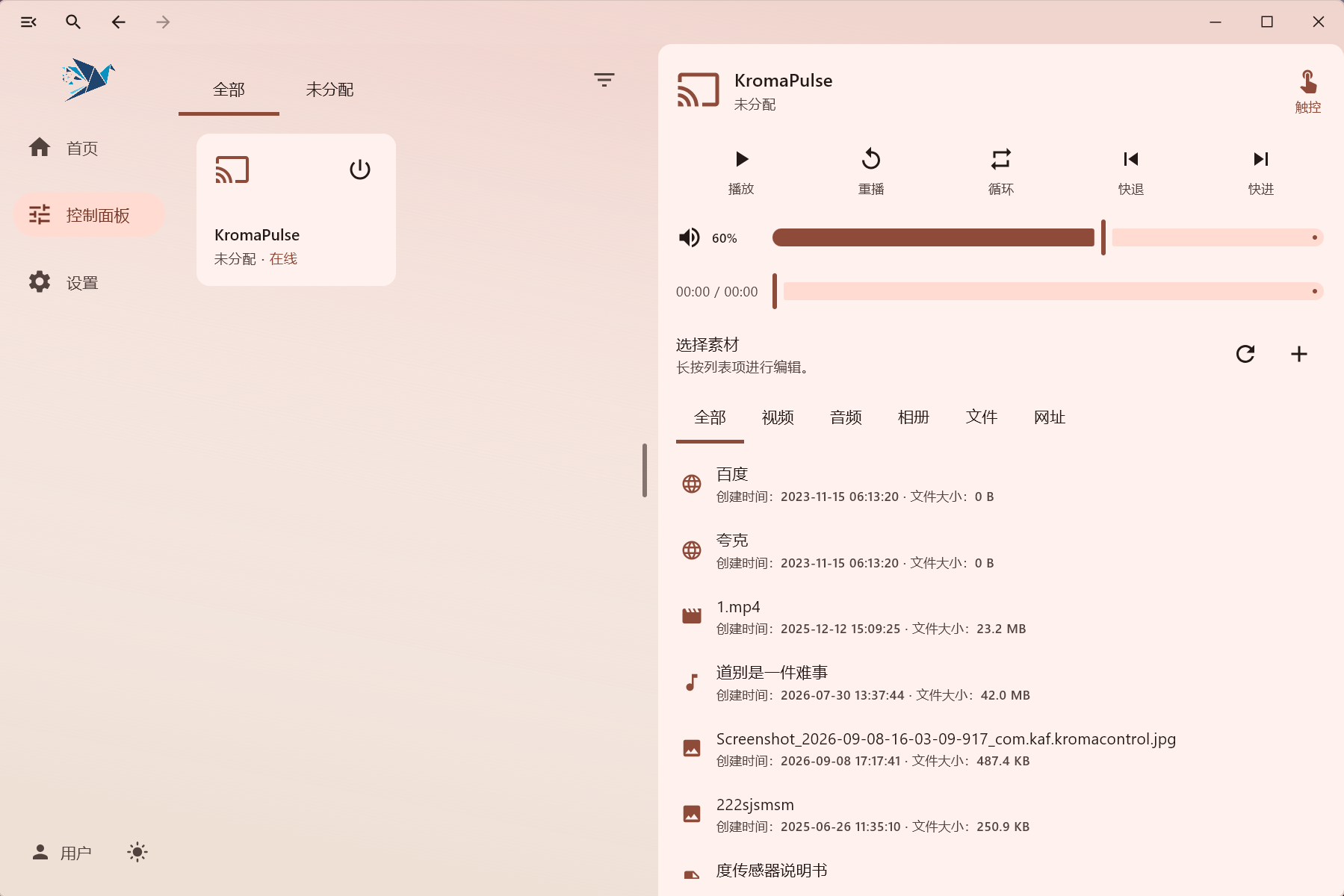This screenshot has height=896, width=1344.
Task: Click globe icon beside 夸克
Action: tap(692, 550)
